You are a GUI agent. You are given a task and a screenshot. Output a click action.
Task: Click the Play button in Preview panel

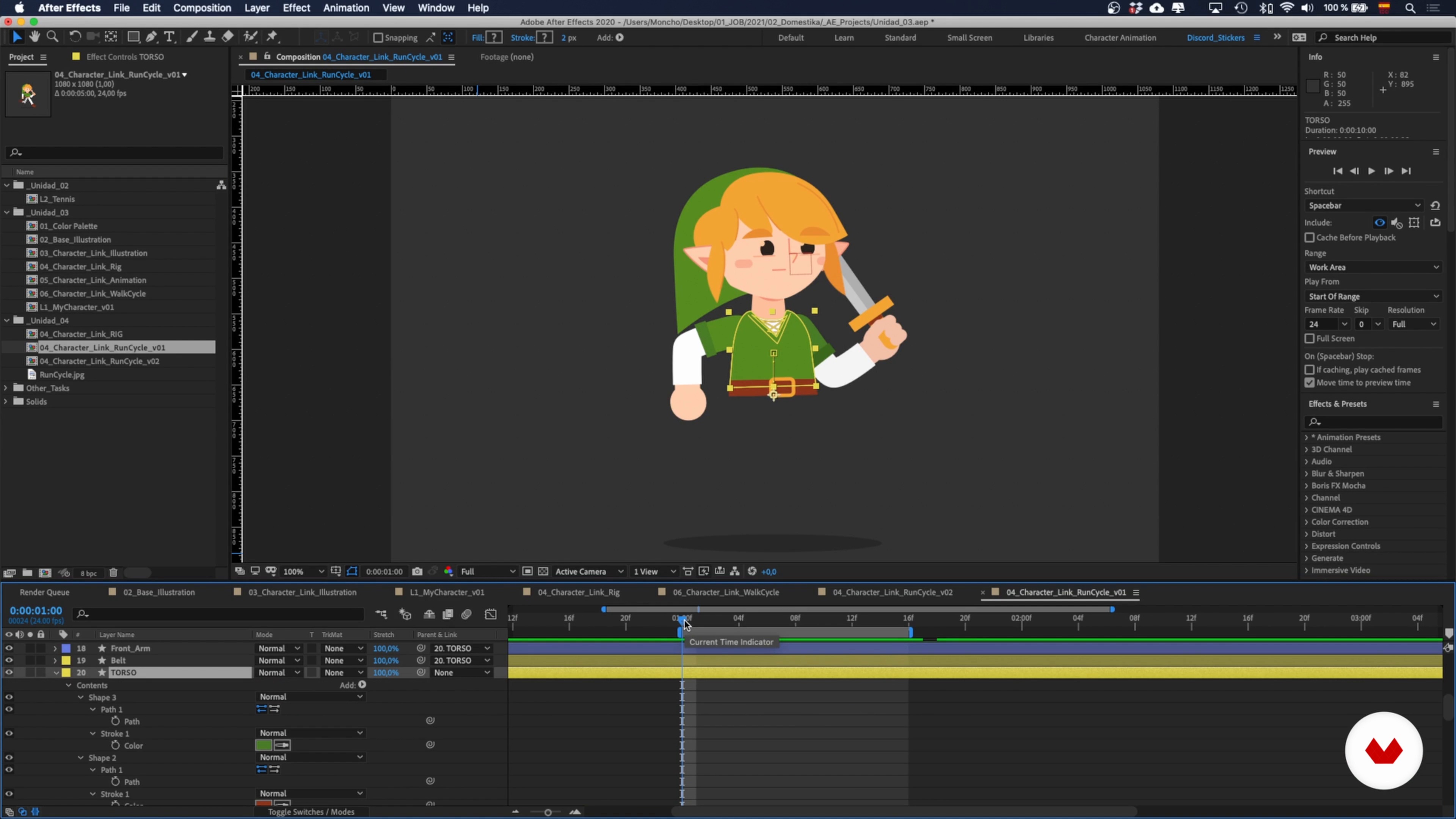pos(1371,171)
